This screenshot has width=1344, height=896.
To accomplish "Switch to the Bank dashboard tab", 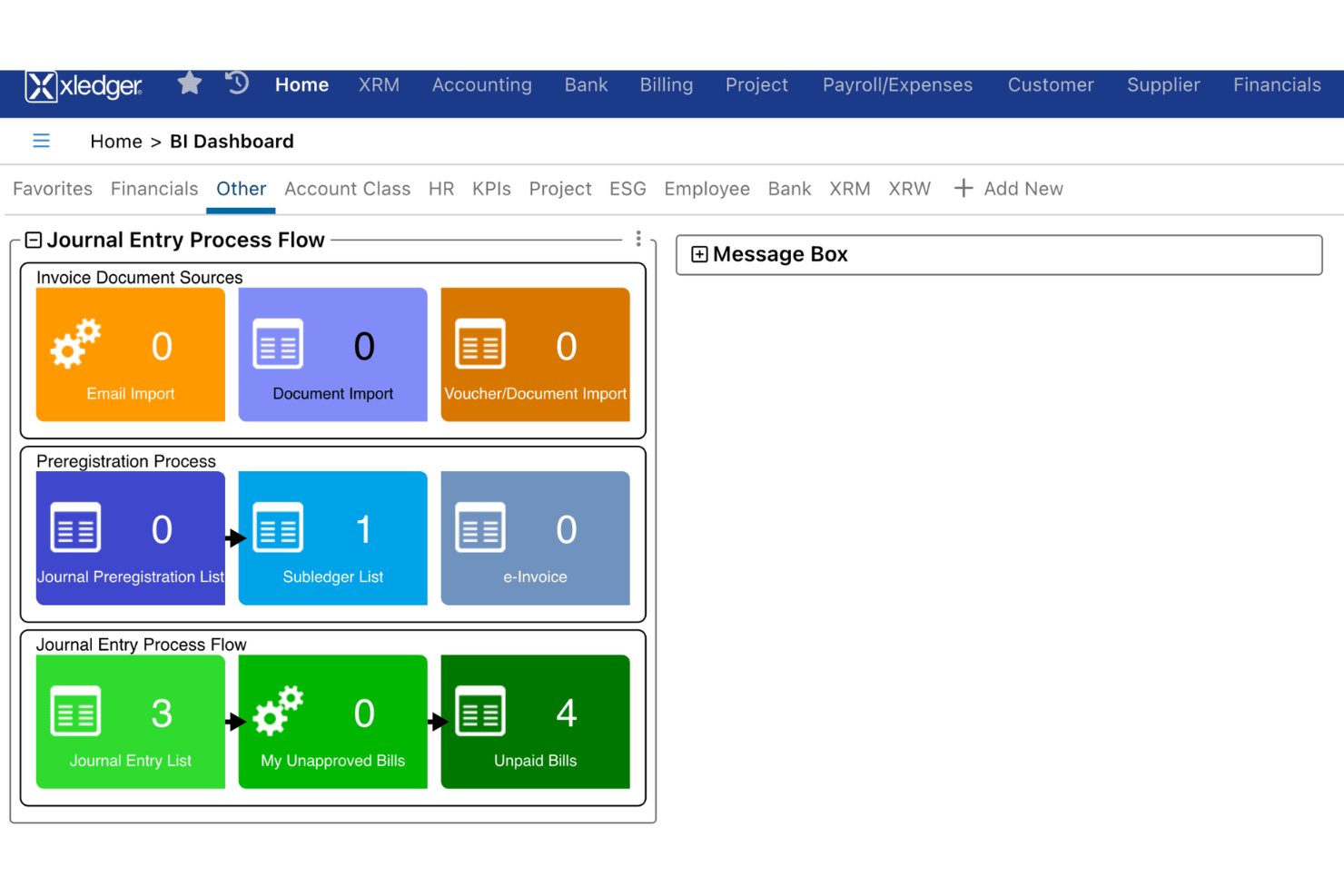I will [x=789, y=189].
